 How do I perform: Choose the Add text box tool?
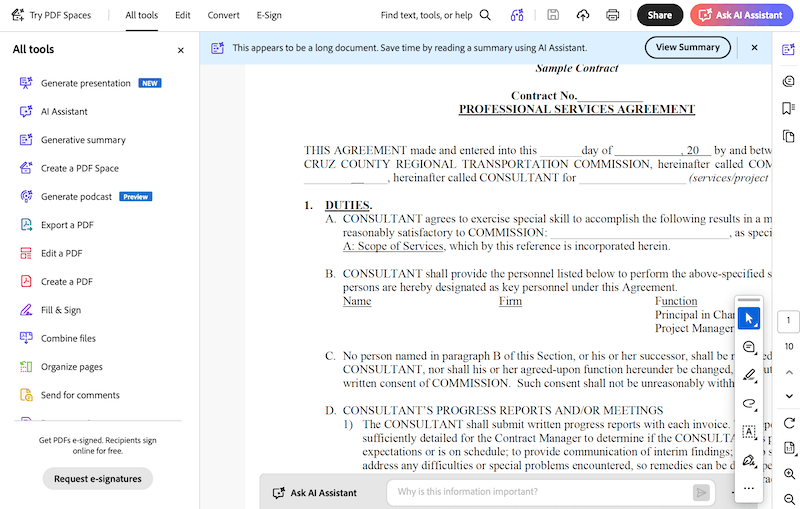[748, 432]
